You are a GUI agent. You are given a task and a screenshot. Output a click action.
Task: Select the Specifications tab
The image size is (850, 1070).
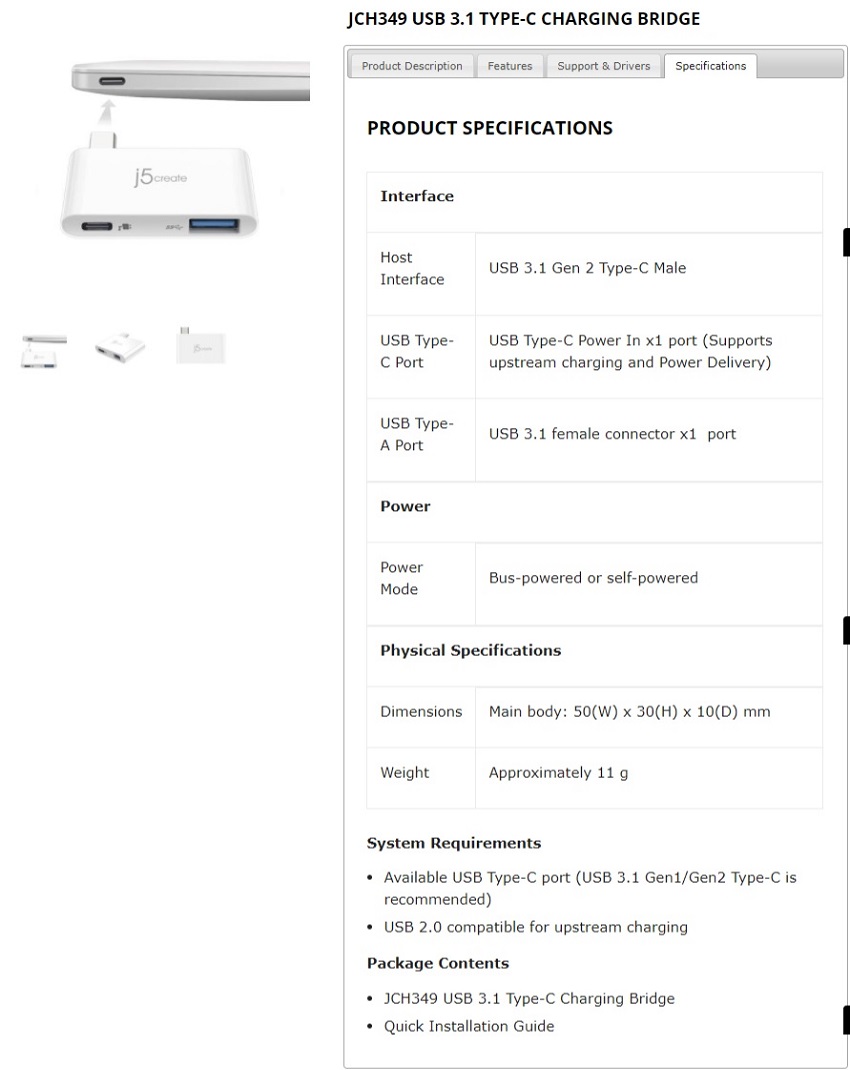point(710,66)
